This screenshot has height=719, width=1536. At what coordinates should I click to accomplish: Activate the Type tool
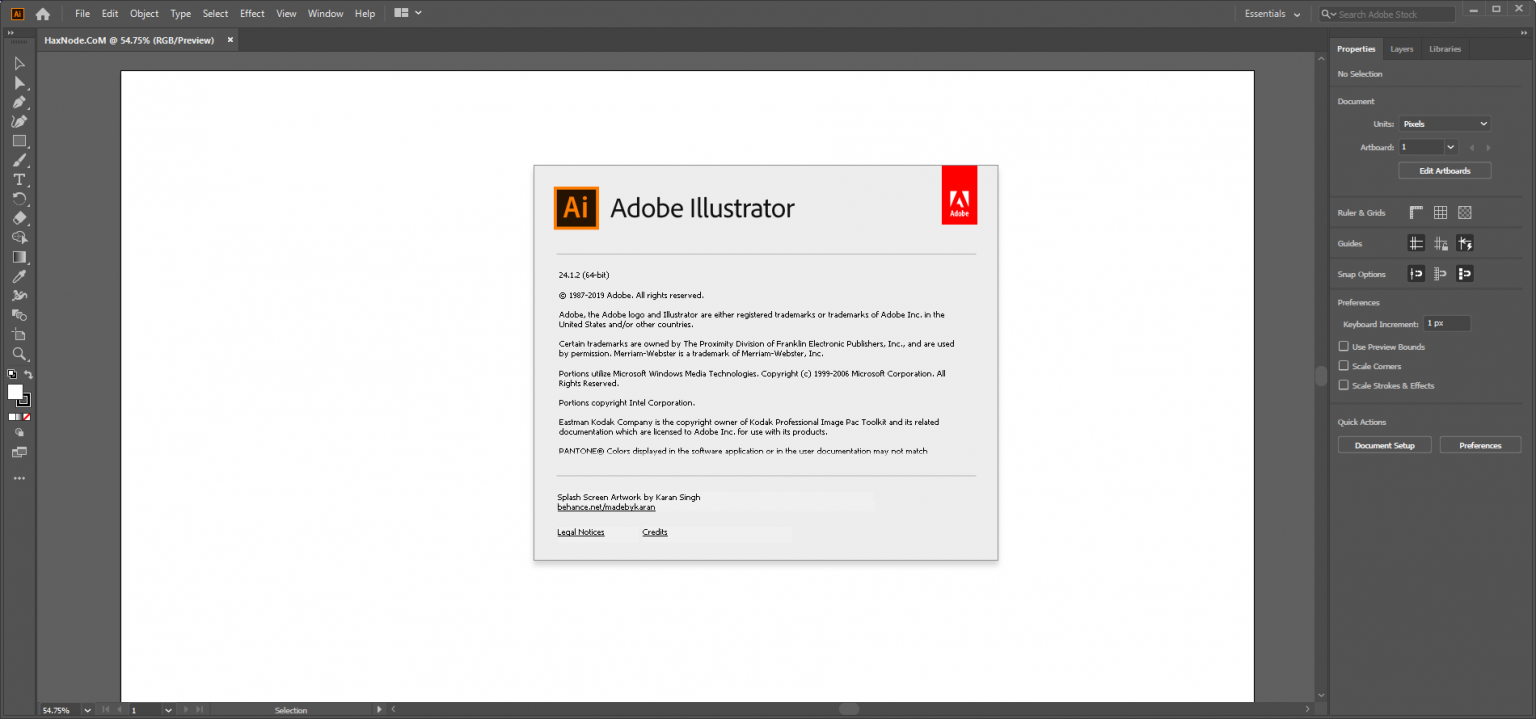[19, 179]
